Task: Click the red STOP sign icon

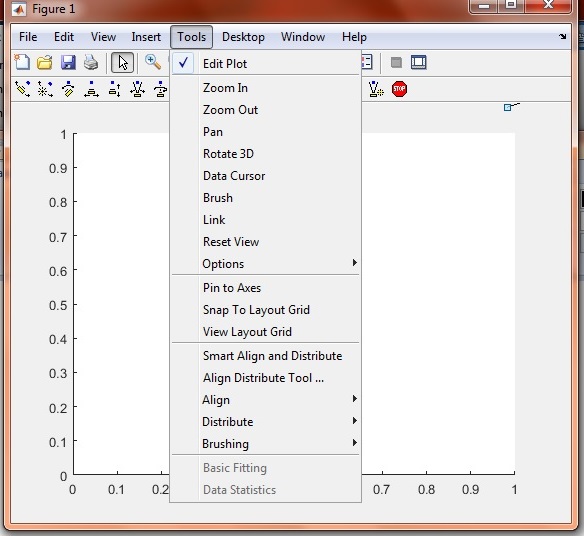Action: tap(399, 89)
